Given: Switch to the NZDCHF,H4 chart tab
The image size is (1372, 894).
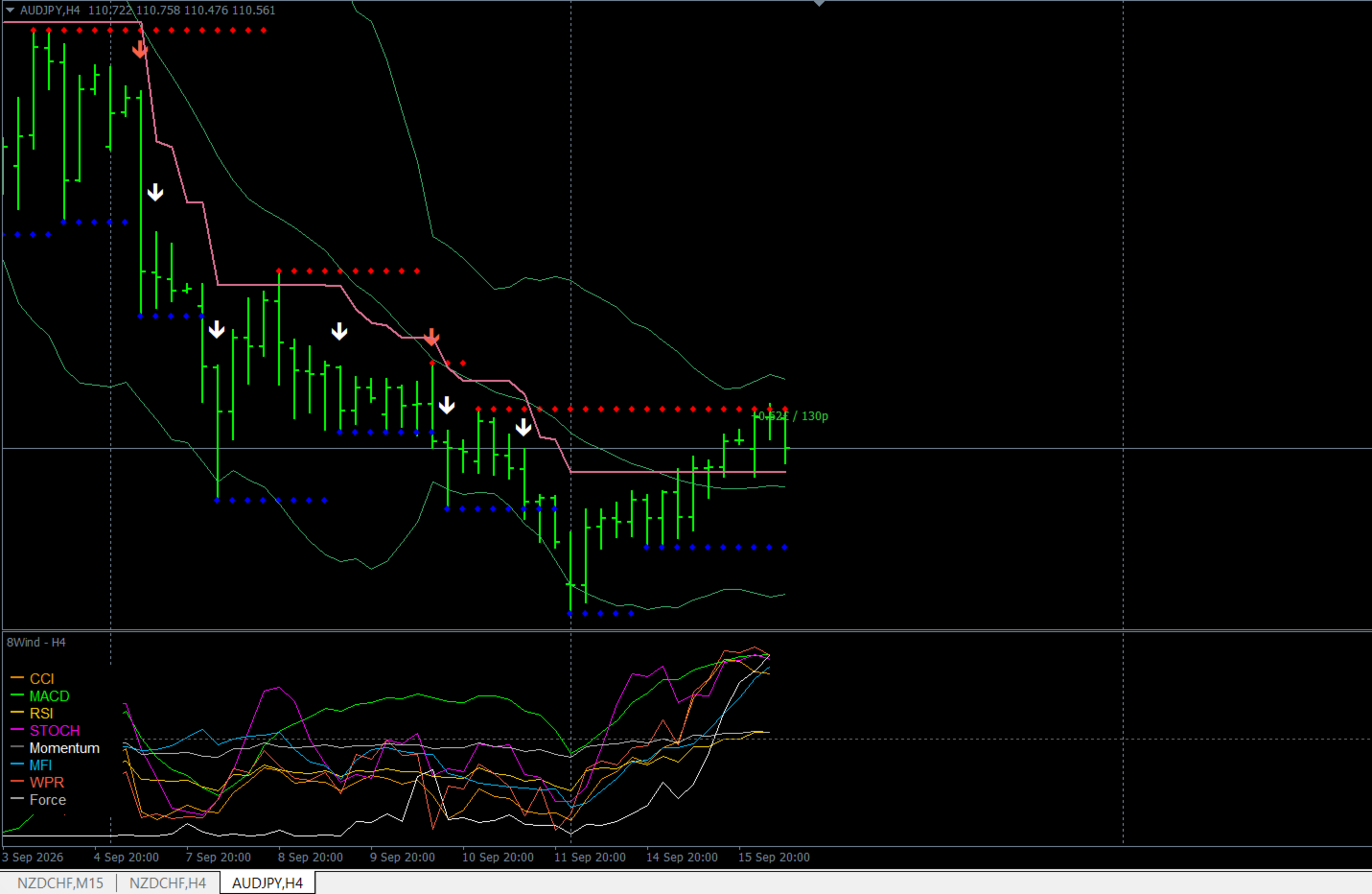Looking at the screenshot, I should pyautogui.click(x=168, y=882).
